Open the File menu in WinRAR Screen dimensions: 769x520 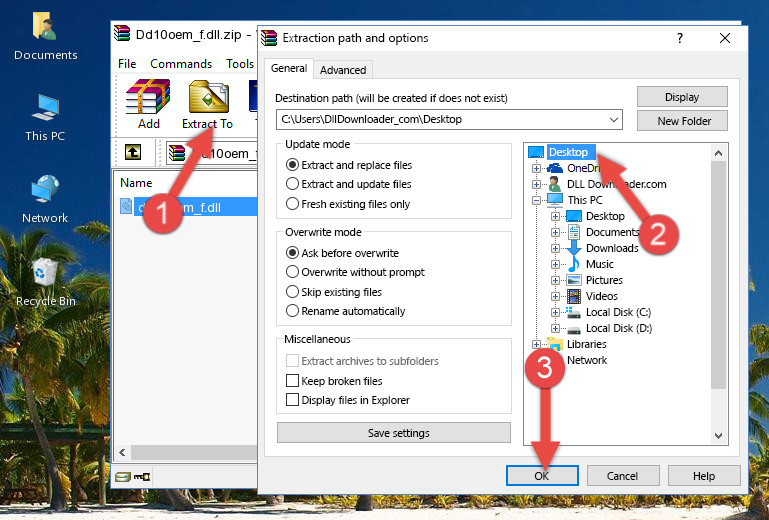click(x=127, y=64)
